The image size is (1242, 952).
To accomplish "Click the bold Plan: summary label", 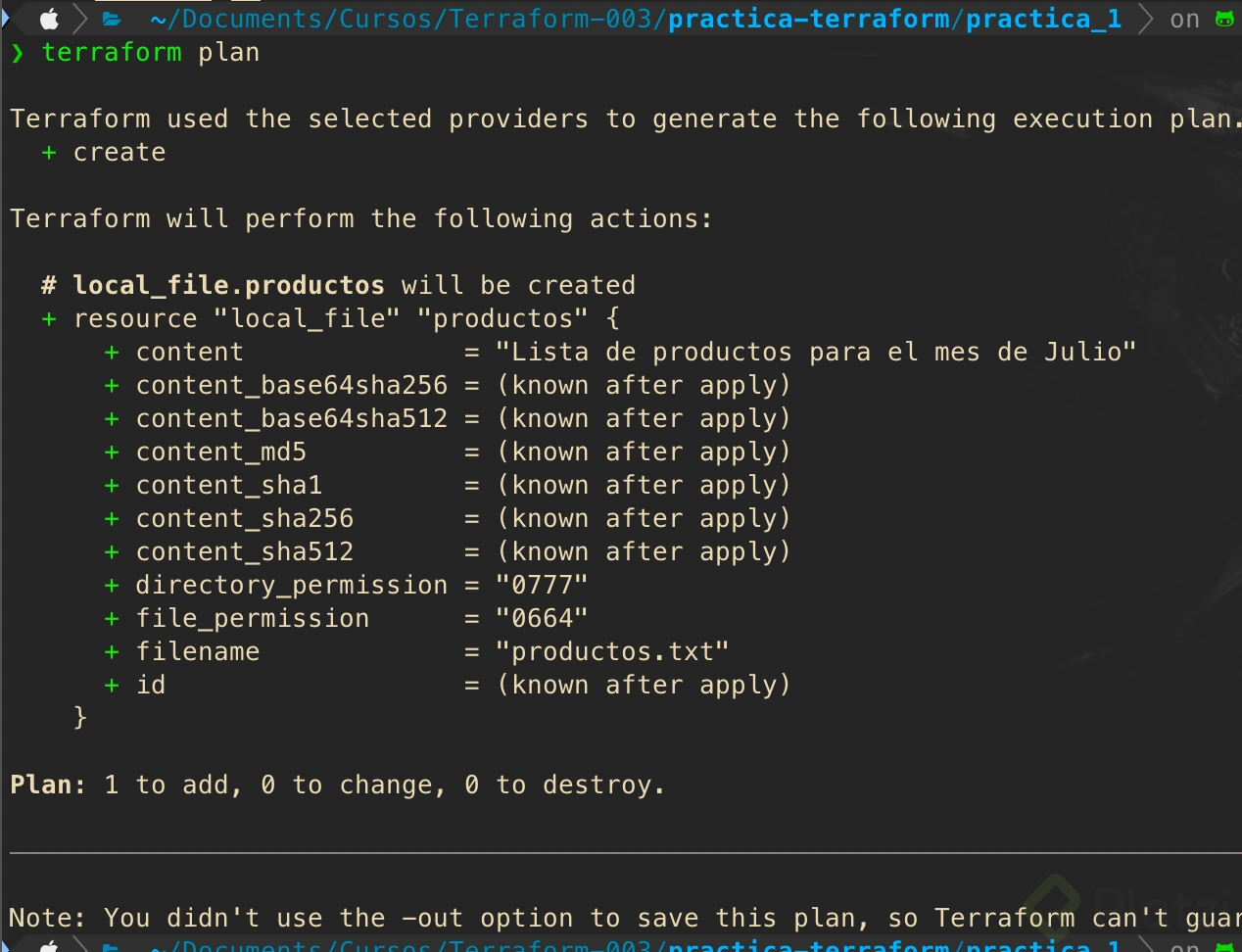I will click(48, 785).
